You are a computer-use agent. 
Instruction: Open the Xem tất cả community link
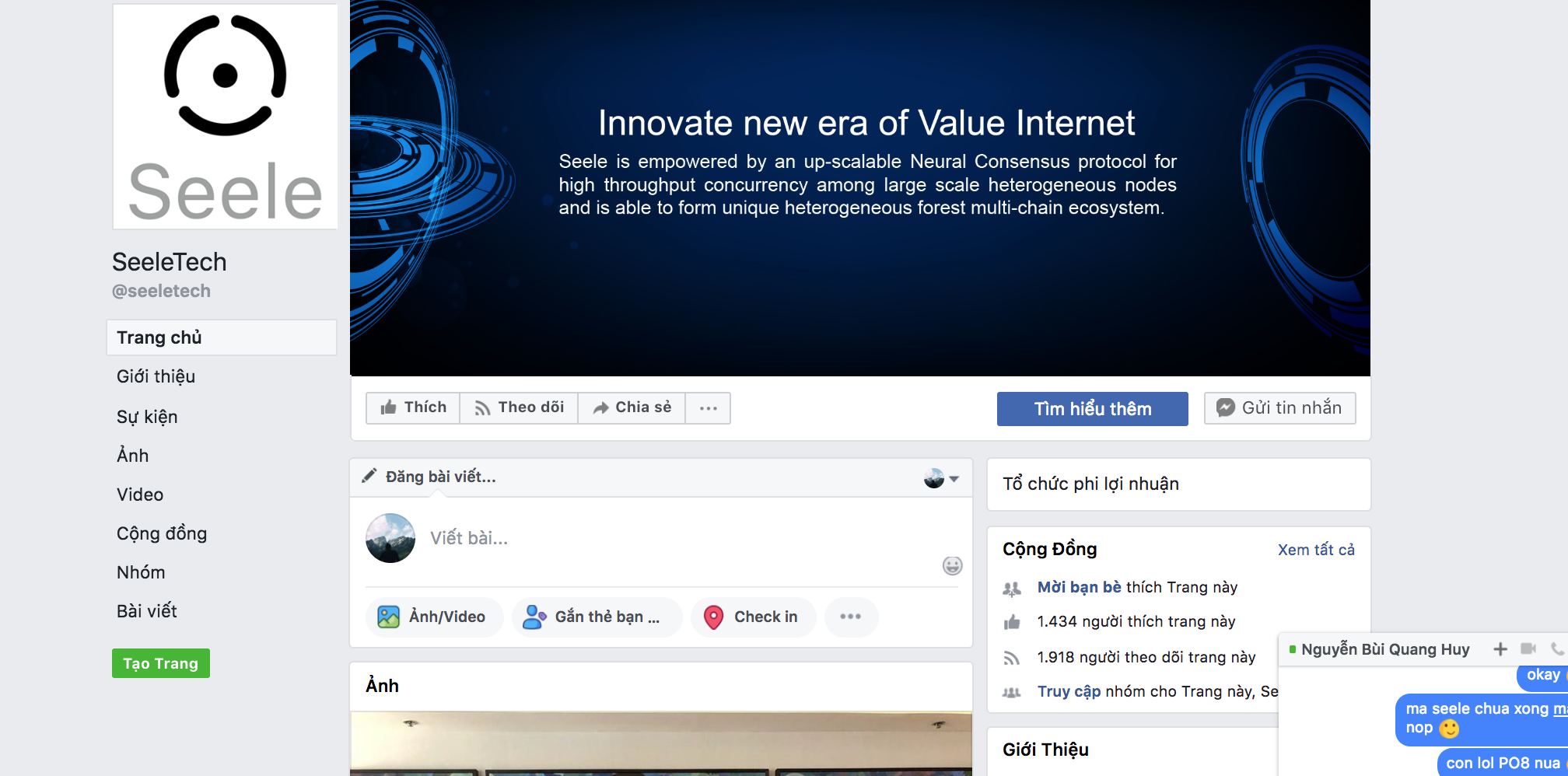[1316, 550]
